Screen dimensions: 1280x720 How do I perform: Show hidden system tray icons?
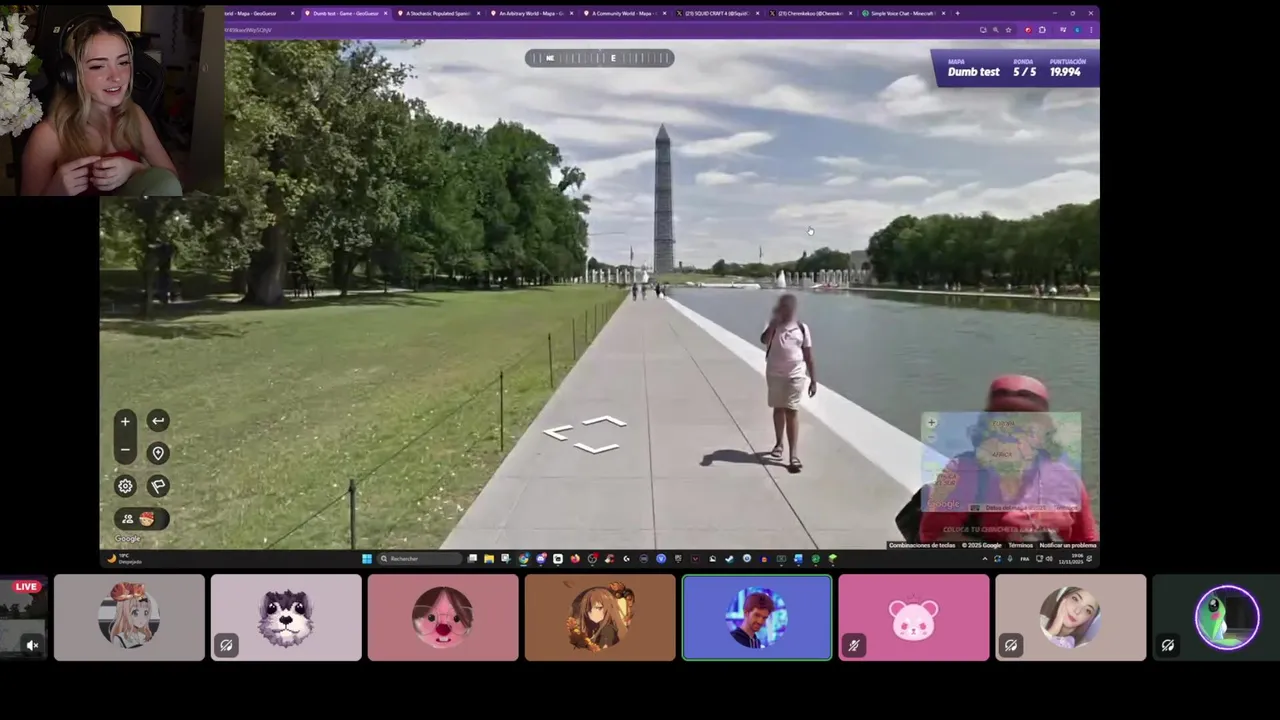(x=985, y=558)
